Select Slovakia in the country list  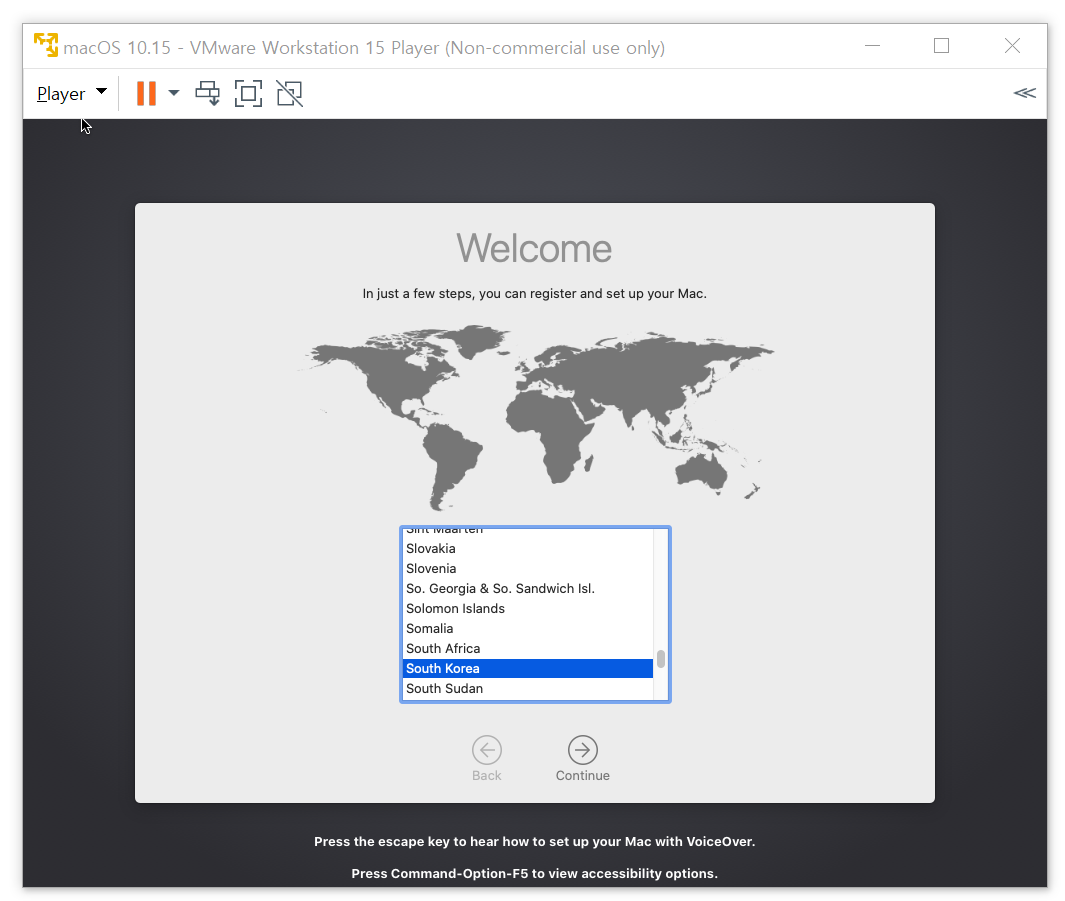[x=431, y=548]
